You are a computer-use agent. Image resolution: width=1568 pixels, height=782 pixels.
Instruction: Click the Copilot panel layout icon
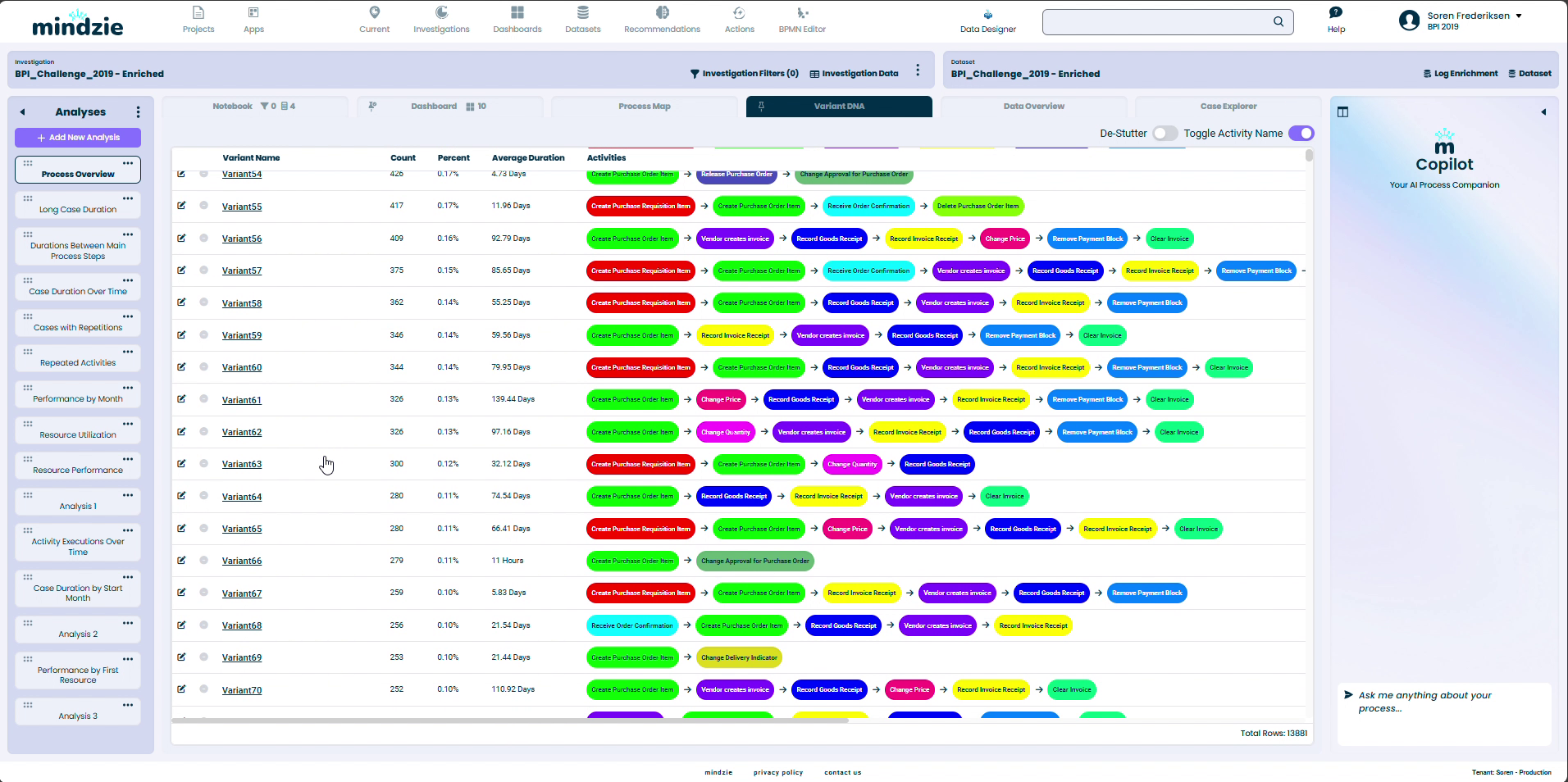pyautogui.click(x=1342, y=112)
